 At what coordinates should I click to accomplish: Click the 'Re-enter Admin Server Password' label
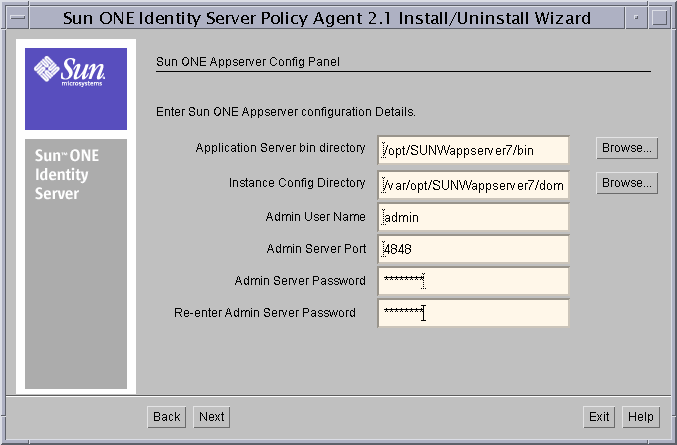(265, 312)
